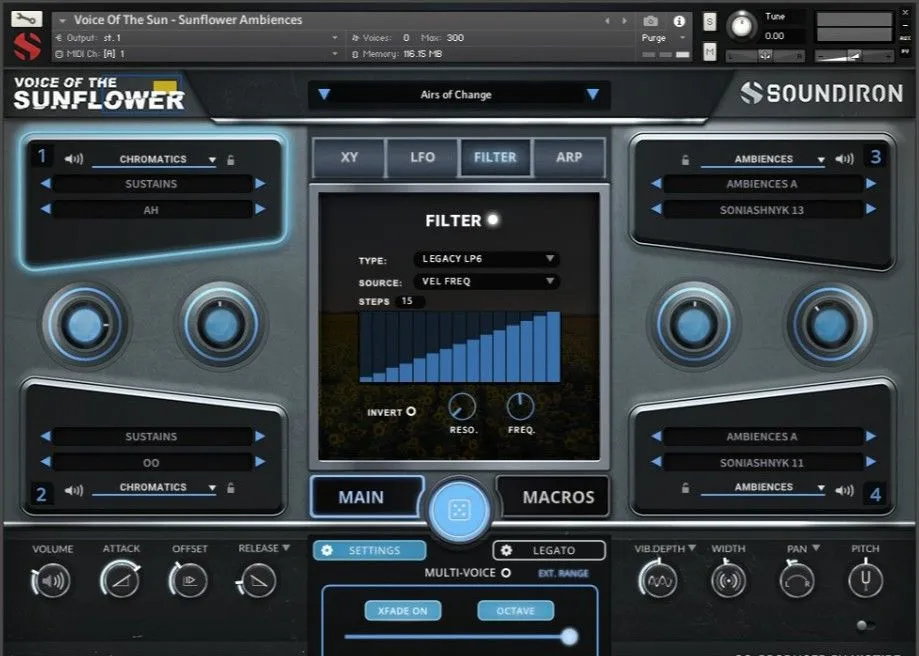Load previous preset with left blue arrow
Image resolution: width=919 pixels, height=656 pixels.
tap(324, 94)
